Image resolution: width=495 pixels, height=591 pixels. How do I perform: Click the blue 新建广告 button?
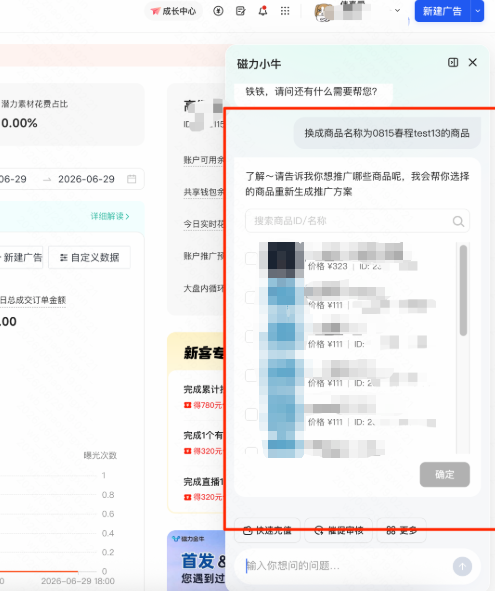tap(442, 11)
